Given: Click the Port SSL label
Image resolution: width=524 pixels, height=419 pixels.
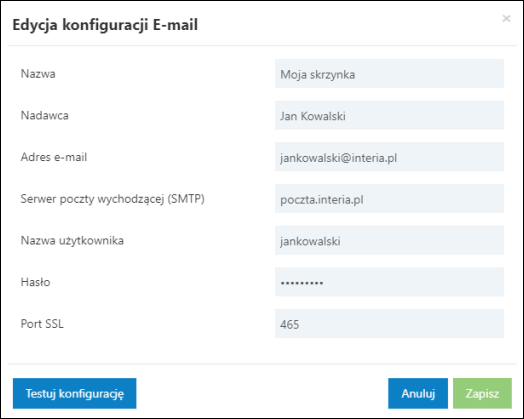Looking at the screenshot, I should [x=42, y=324].
